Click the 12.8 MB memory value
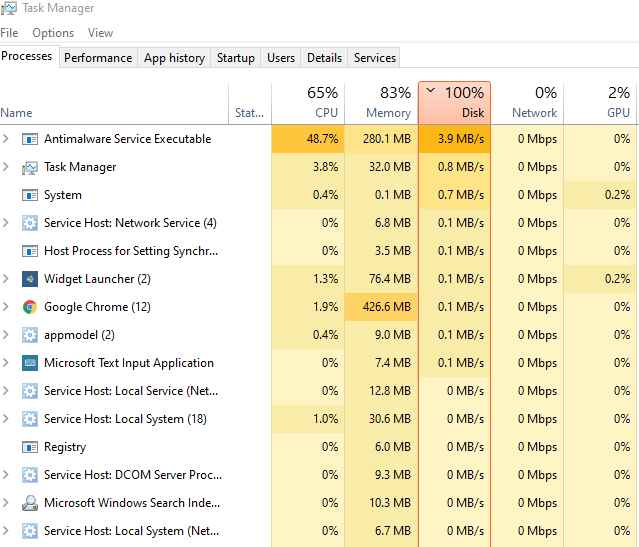639x547 pixels. (381, 391)
